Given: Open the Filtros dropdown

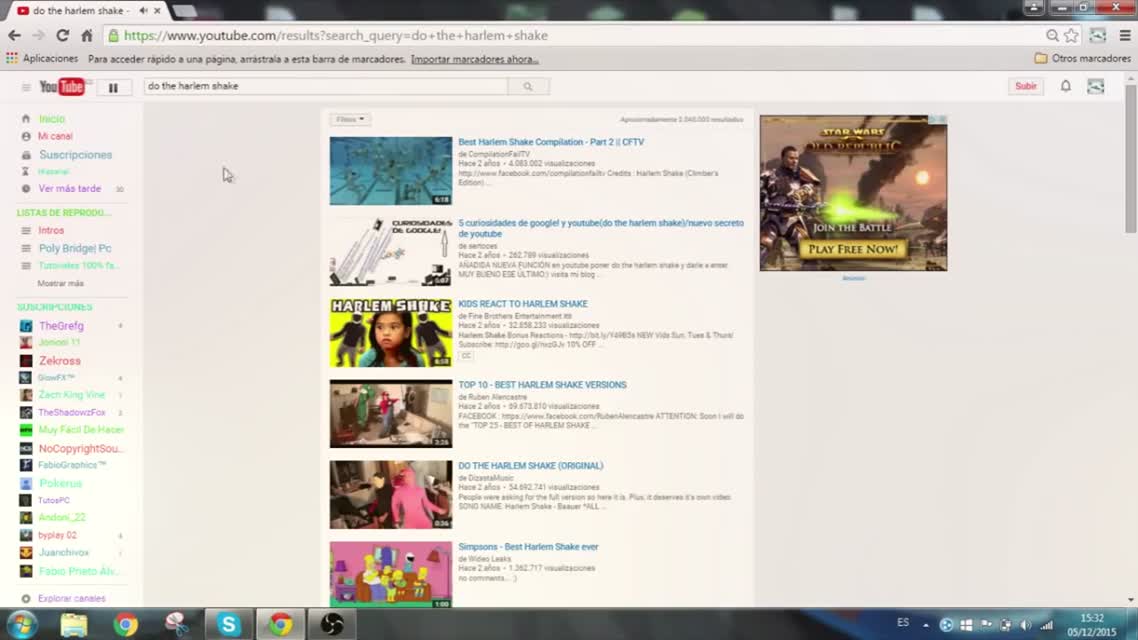Looking at the screenshot, I should tap(350, 119).
